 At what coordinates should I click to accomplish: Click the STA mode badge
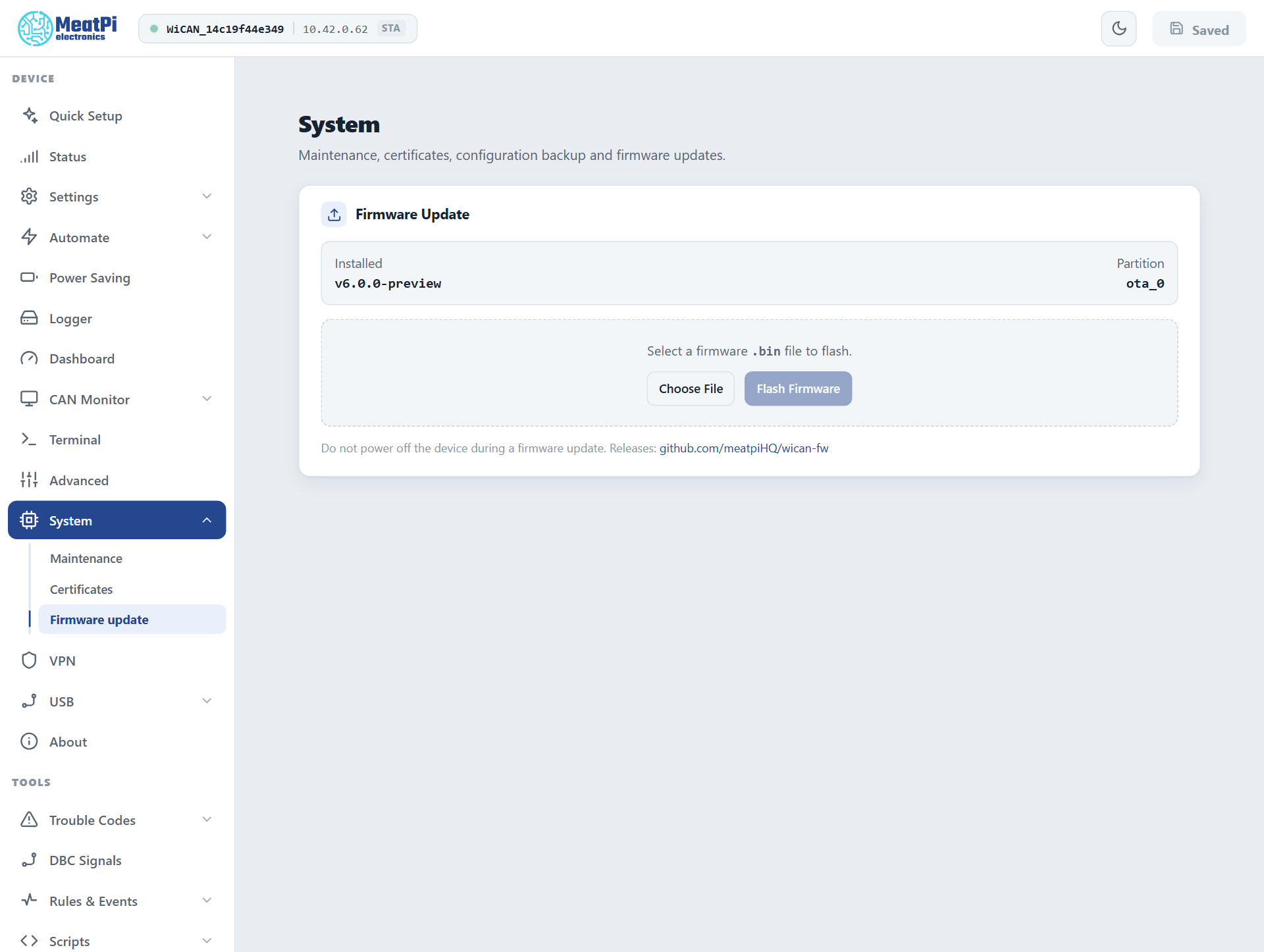tap(391, 28)
